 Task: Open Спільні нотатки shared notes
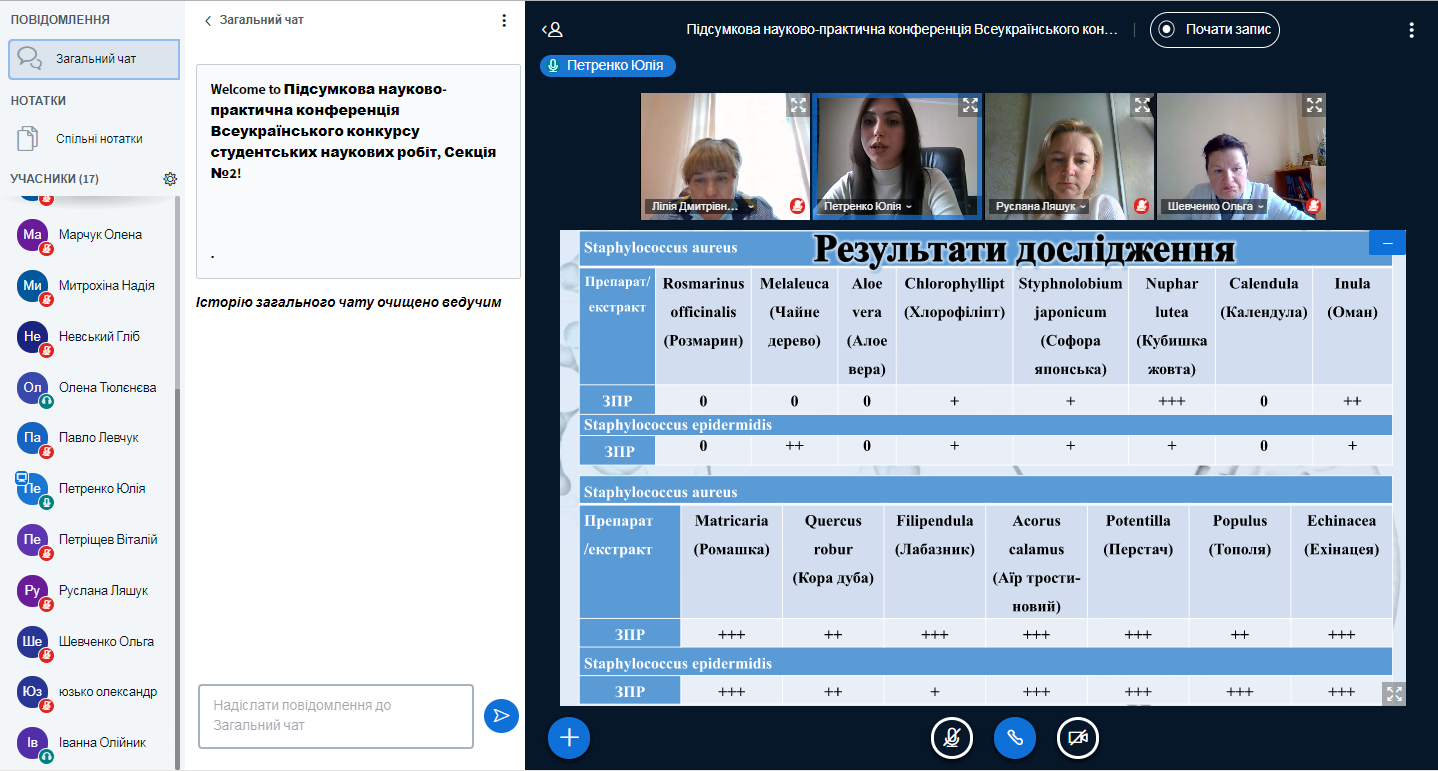click(94, 139)
